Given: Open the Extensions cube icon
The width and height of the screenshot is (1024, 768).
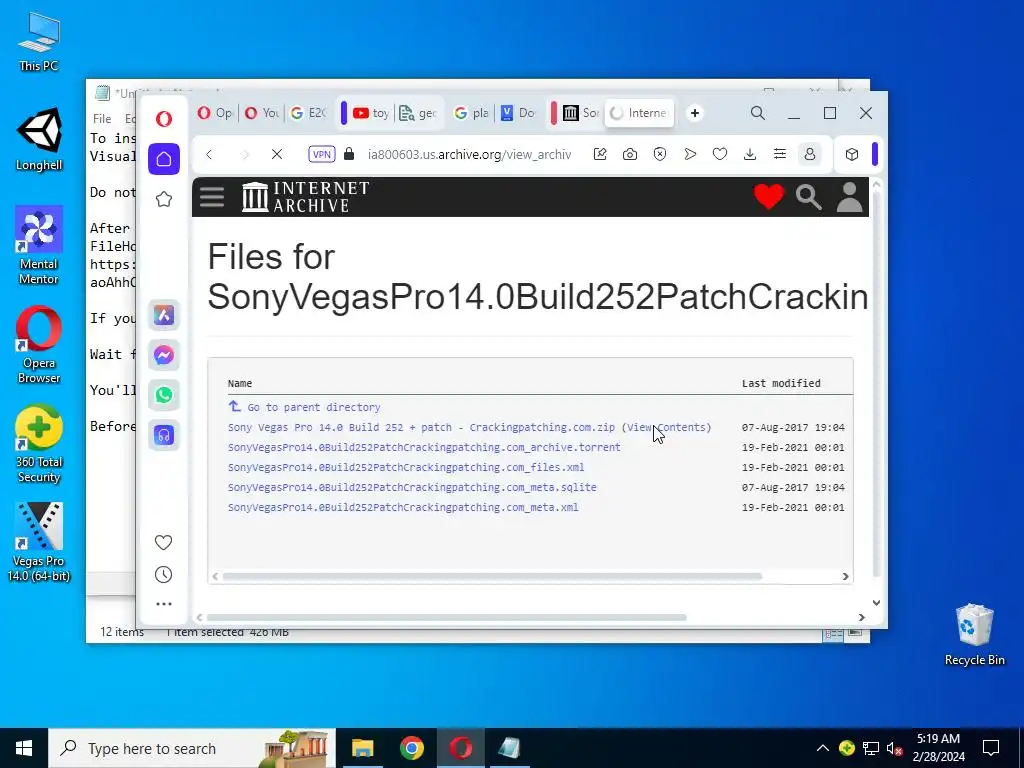Looking at the screenshot, I should point(852,154).
